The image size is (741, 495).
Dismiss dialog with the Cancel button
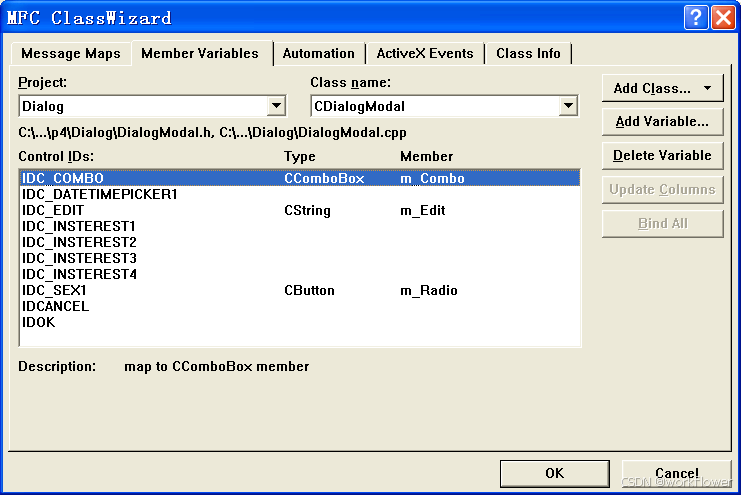pyautogui.click(x=676, y=473)
